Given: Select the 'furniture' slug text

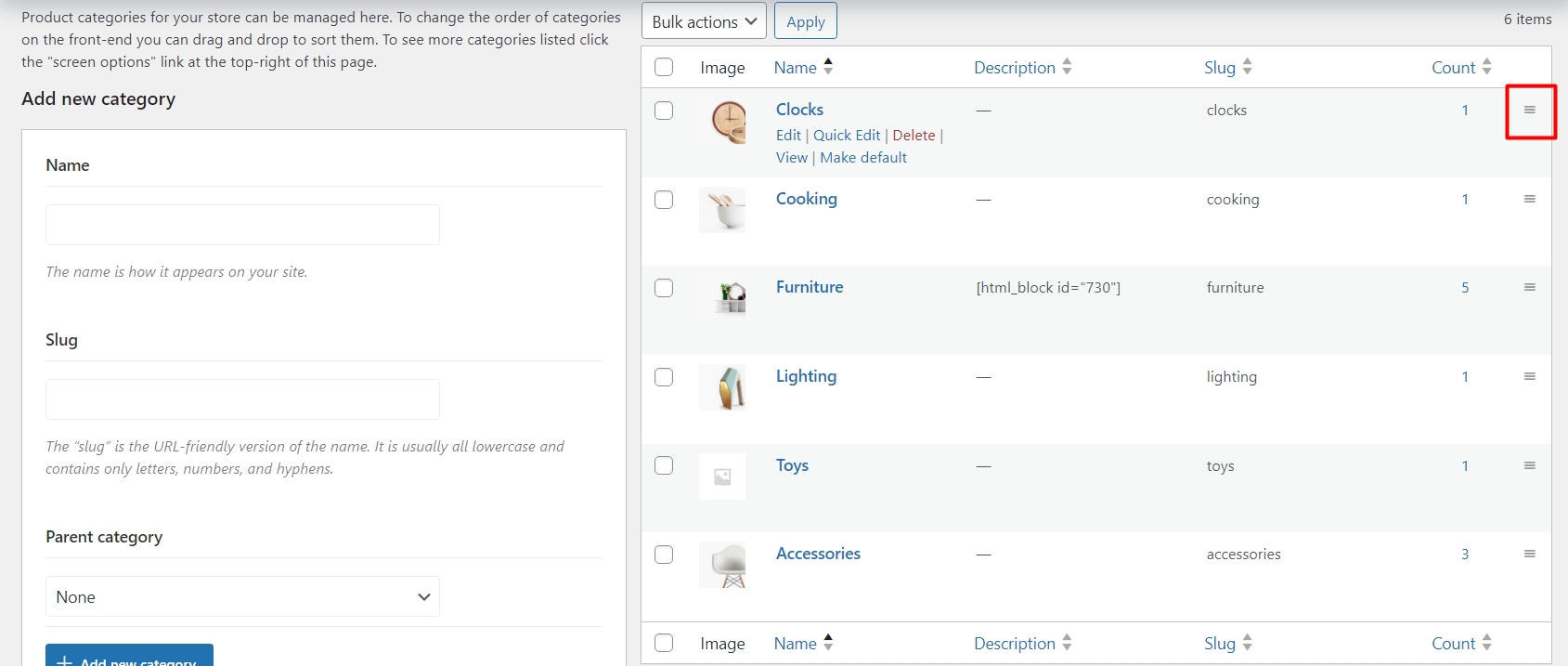Looking at the screenshot, I should pos(1235,288).
